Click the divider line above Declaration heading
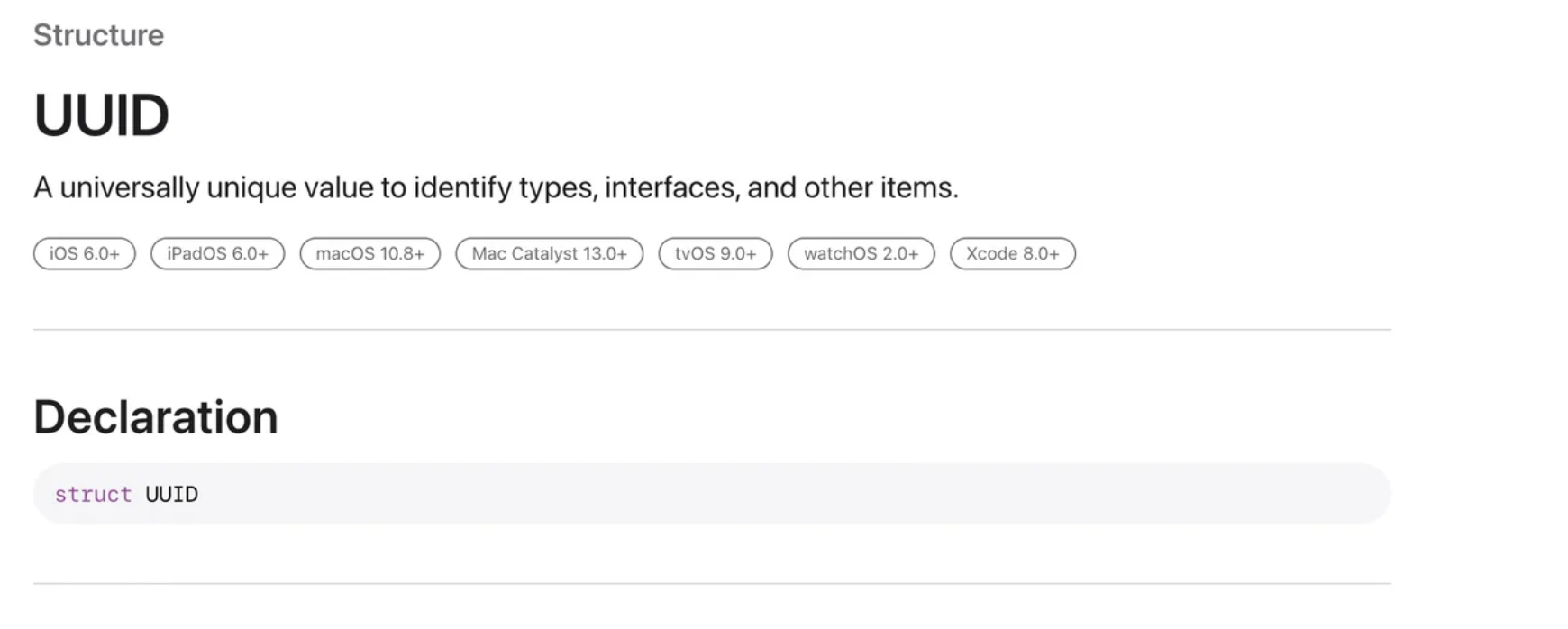The width and height of the screenshot is (1568, 629). tap(712, 330)
